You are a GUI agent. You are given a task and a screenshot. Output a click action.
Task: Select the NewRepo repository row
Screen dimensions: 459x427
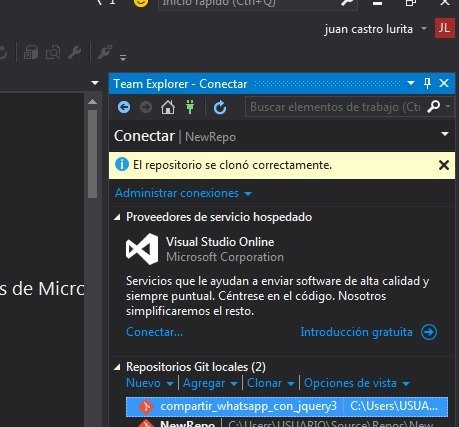[x=287, y=423]
